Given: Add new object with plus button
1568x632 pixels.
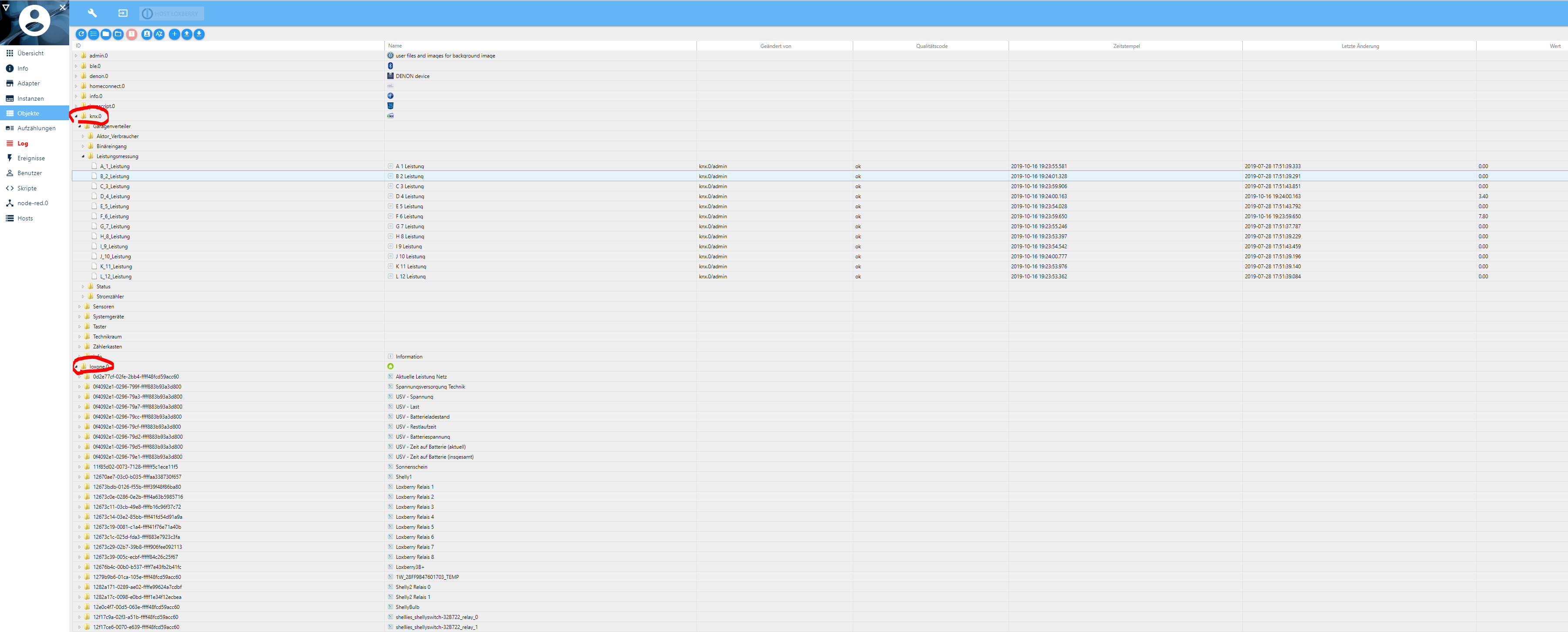Looking at the screenshot, I should tap(174, 34).
